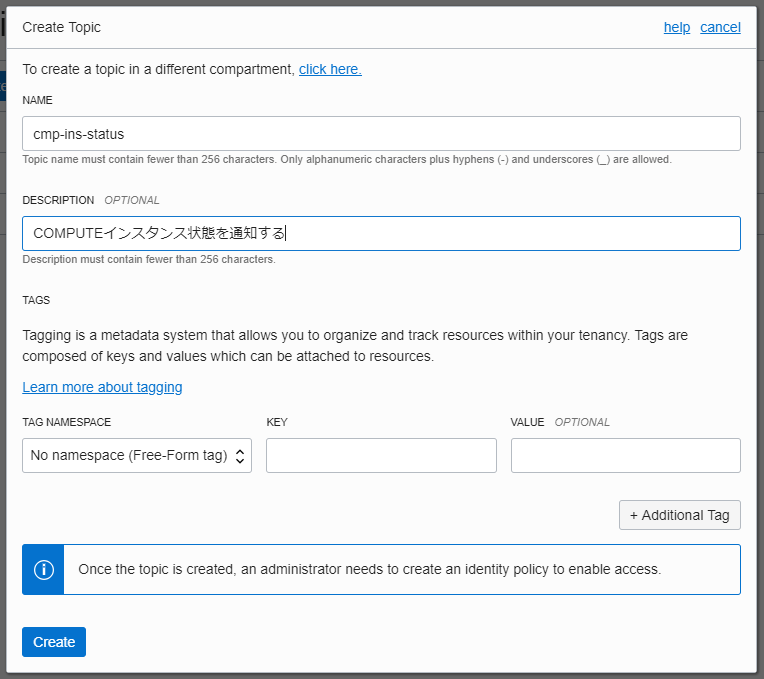
Task: Cancel the Create Topic dialog
Action: [720, 27]
